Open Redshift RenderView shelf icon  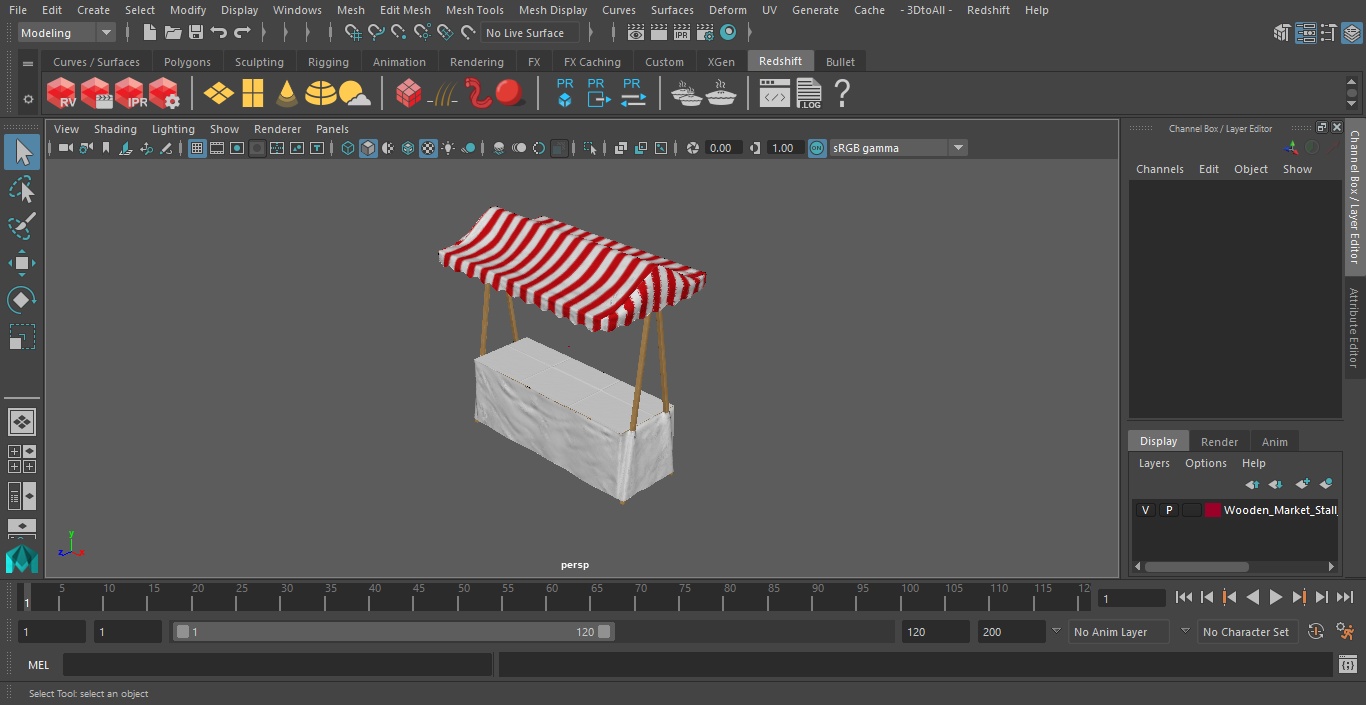pyautogui.click(x=62, y=94)
